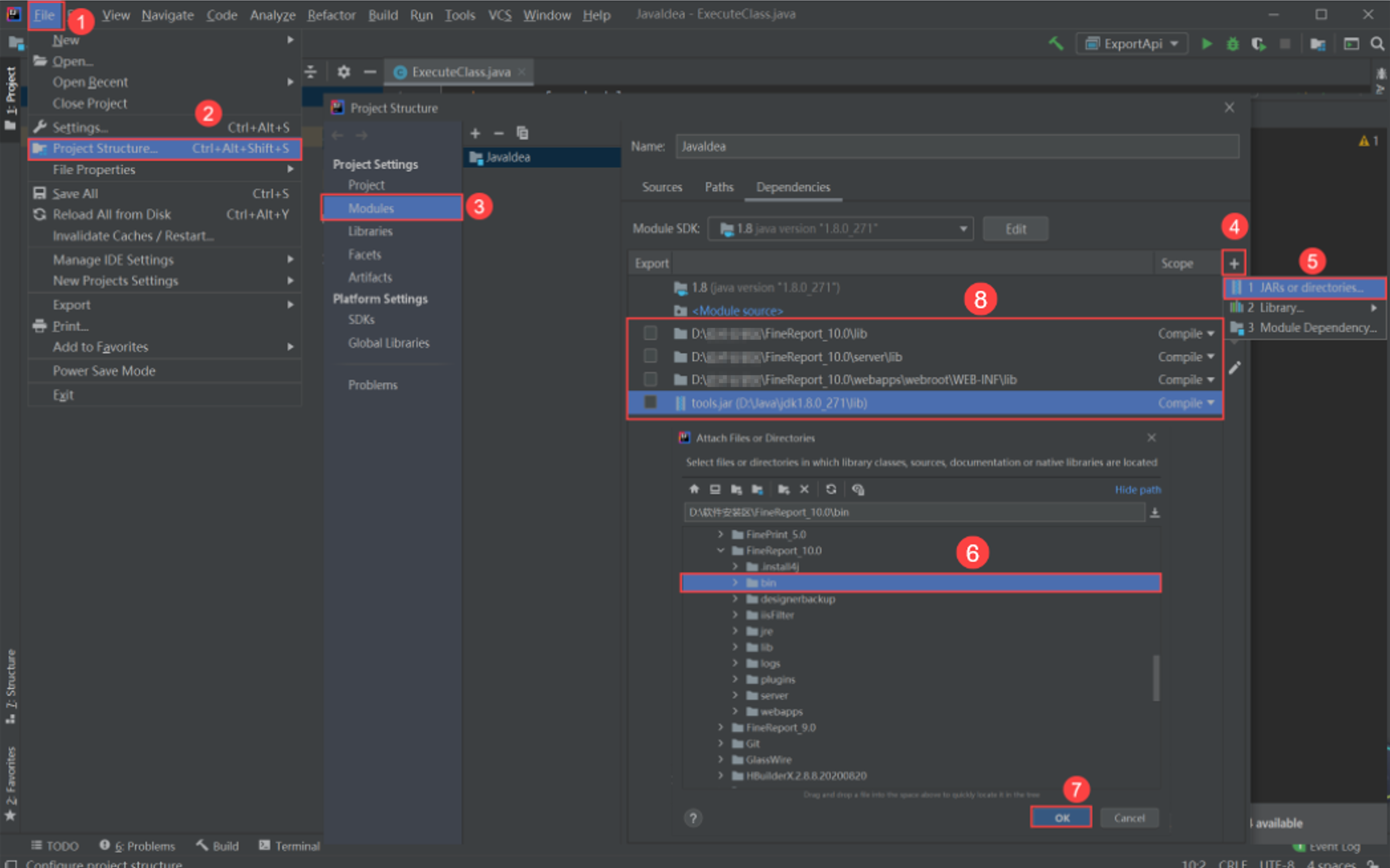Change scope dropdown for tools.jar
Screen dimensions: 1390x868
[1186, 403]
